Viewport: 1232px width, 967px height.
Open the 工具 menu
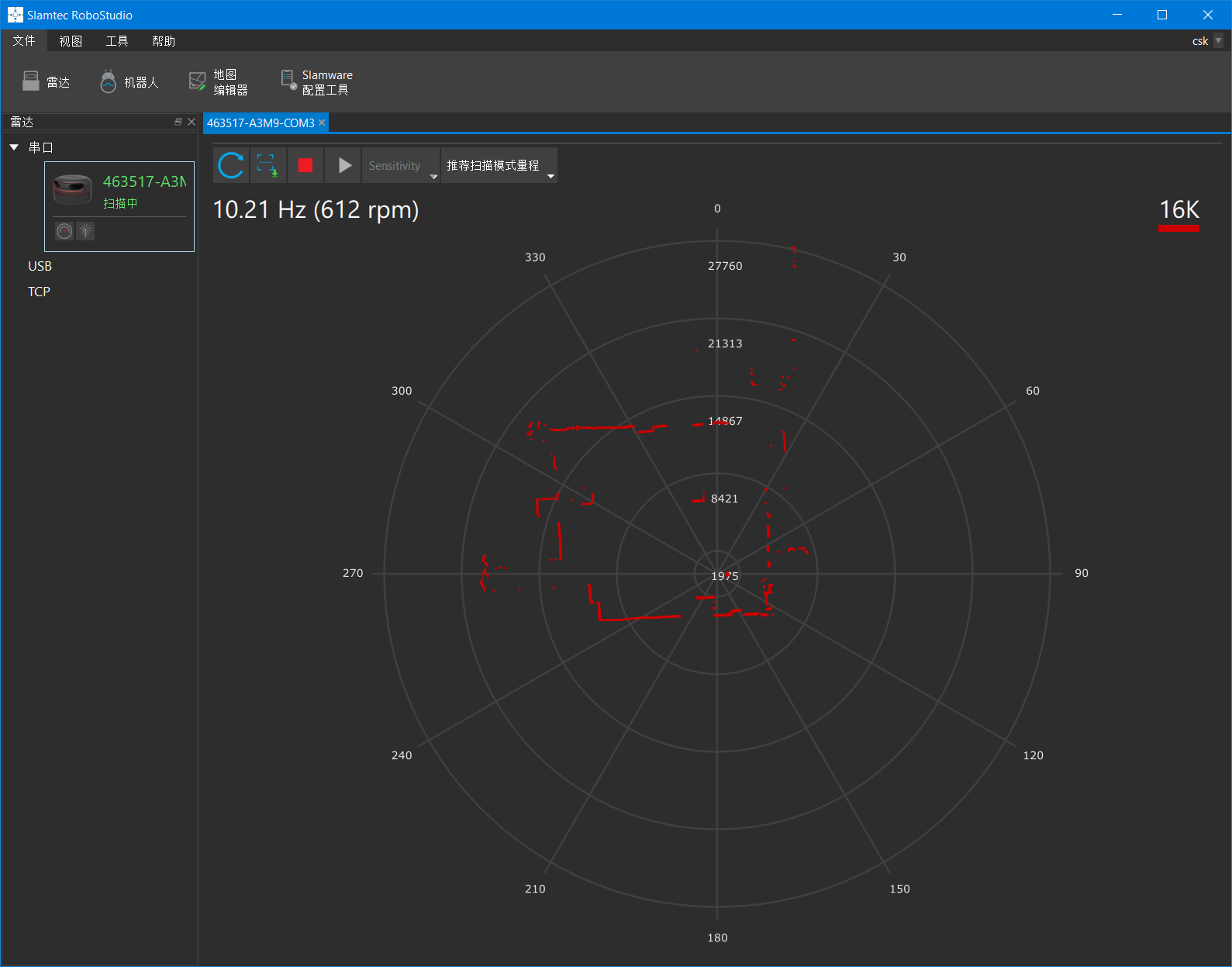point(117,41)
